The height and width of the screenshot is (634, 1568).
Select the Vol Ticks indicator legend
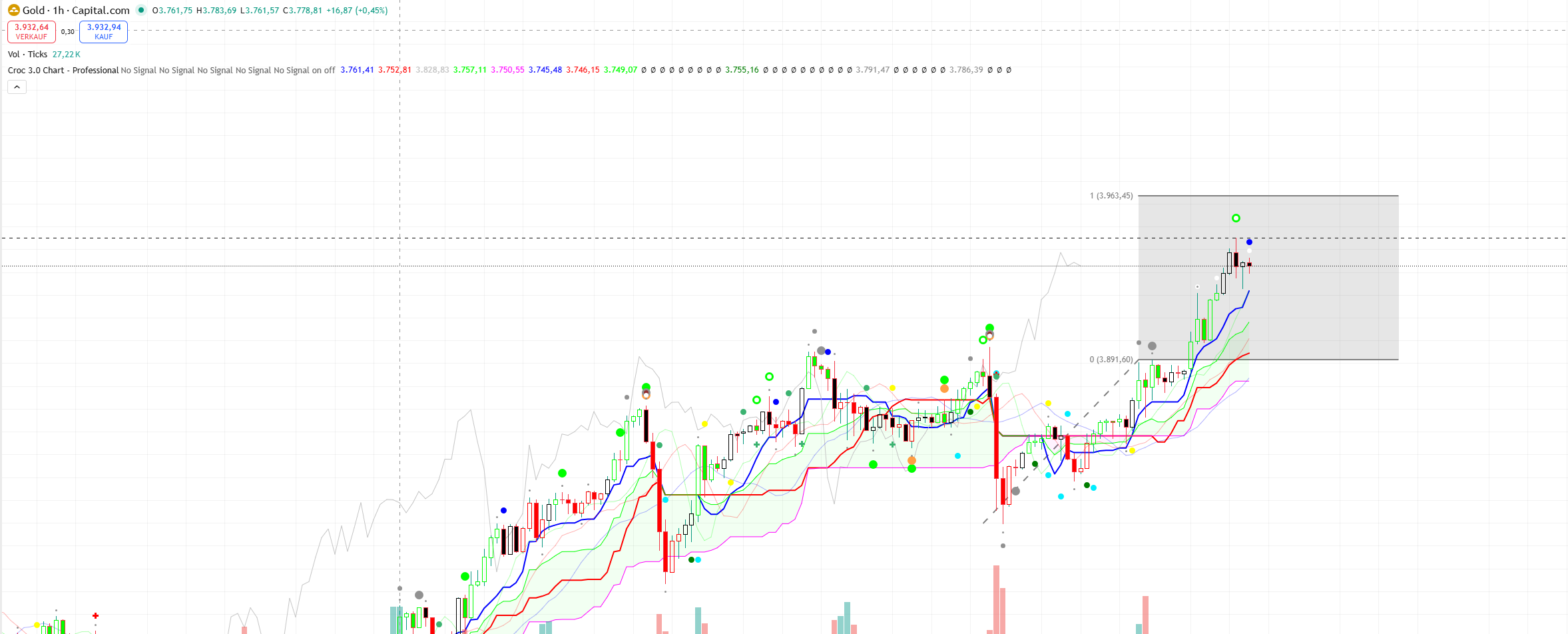[x=27, y=55]
